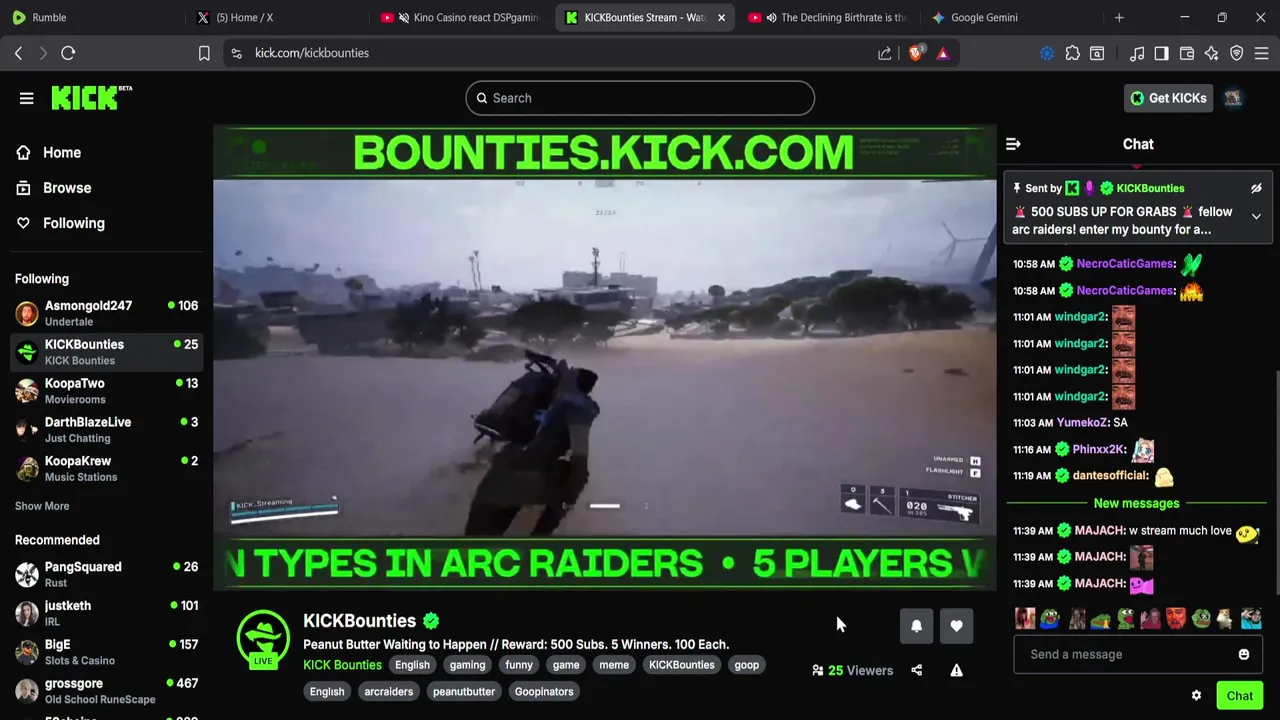Collapse the chat panel arrow icon
The image size is (1280, 720).
(x=1013, y=144)
